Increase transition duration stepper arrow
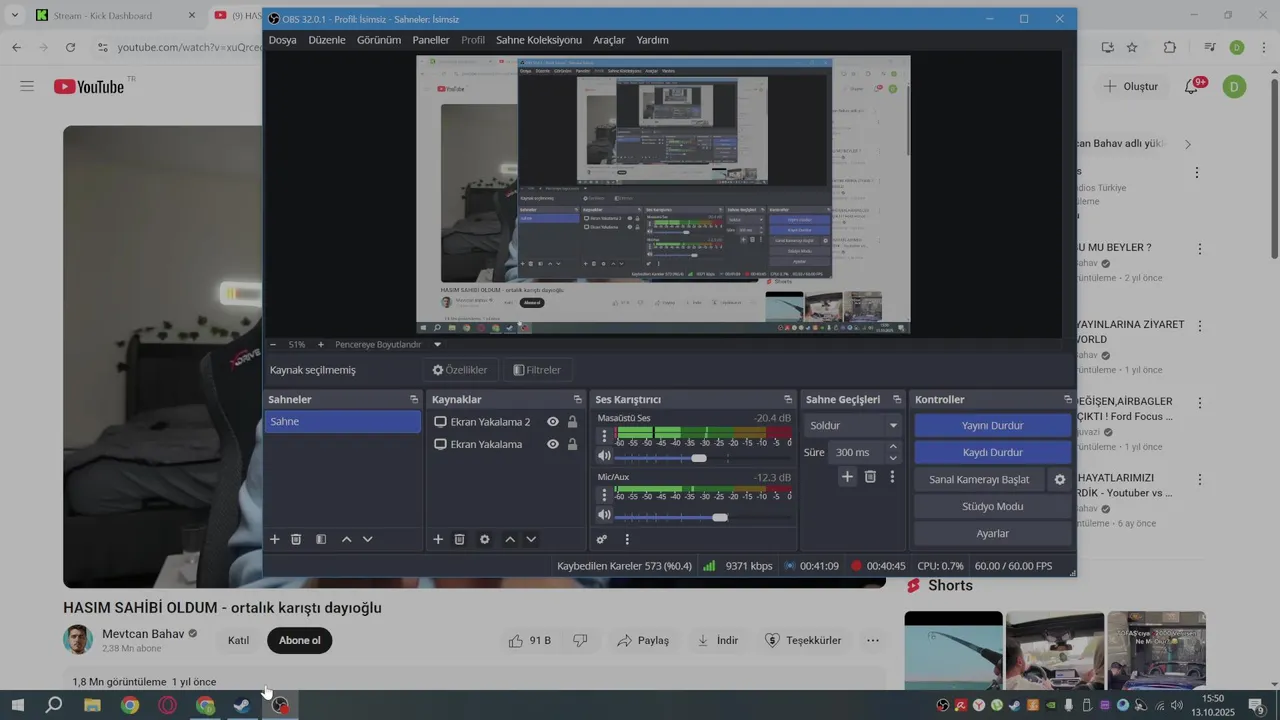The width and height of the screenshot is (1280, 720). (x=893, y=447)
